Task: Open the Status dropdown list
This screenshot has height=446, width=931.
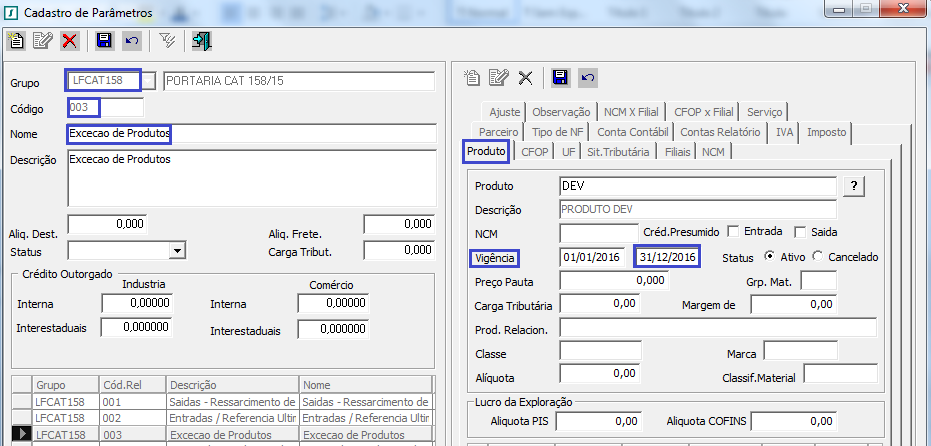Action: tap(177, 250)
